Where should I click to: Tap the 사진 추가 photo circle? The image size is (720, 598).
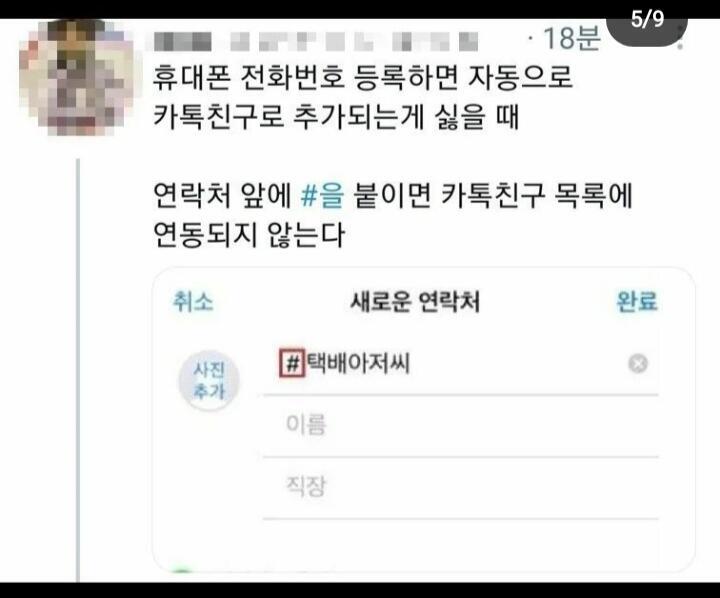209,380
